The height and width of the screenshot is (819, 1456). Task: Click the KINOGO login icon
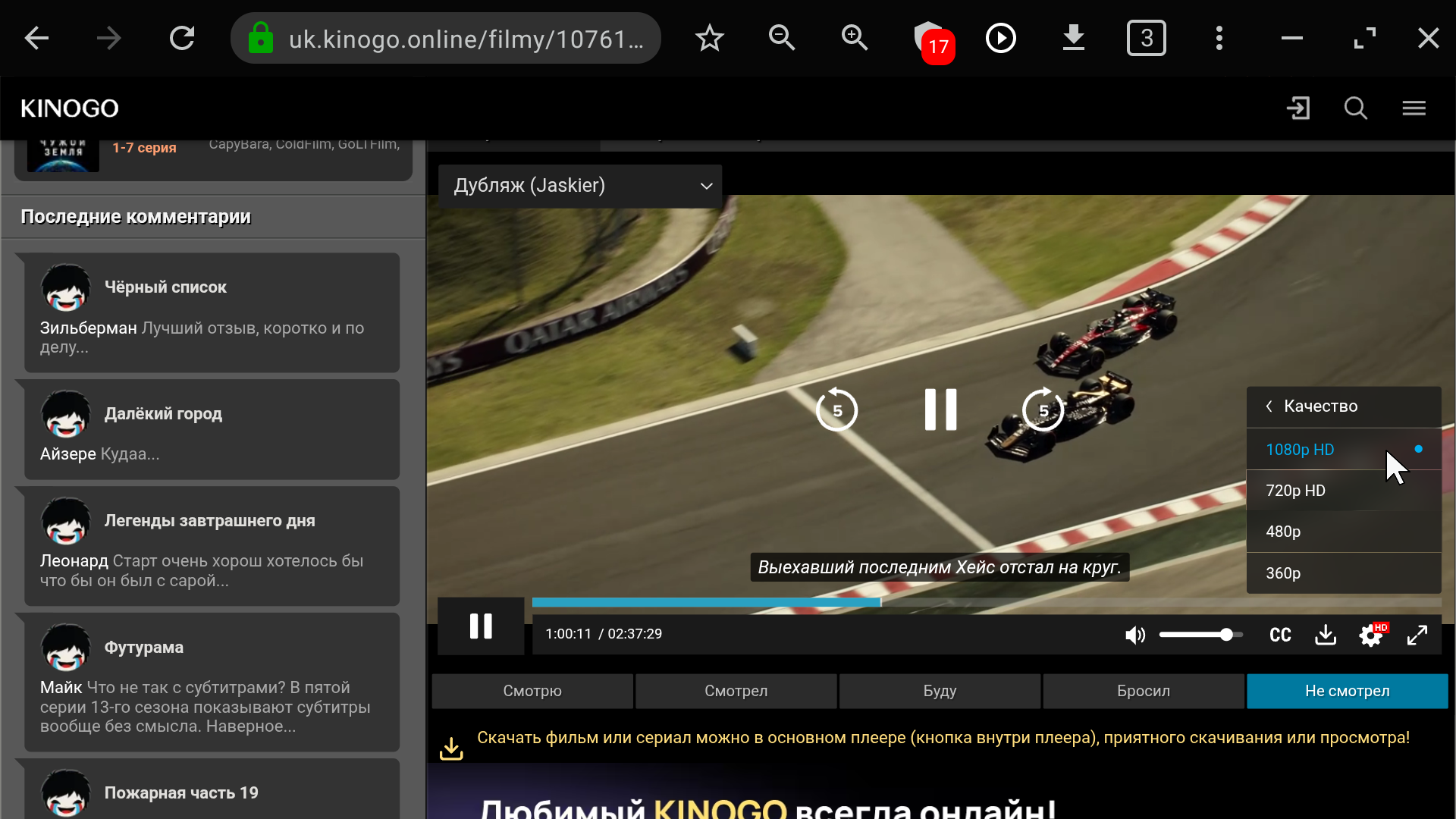click(x=1298, y=108)
